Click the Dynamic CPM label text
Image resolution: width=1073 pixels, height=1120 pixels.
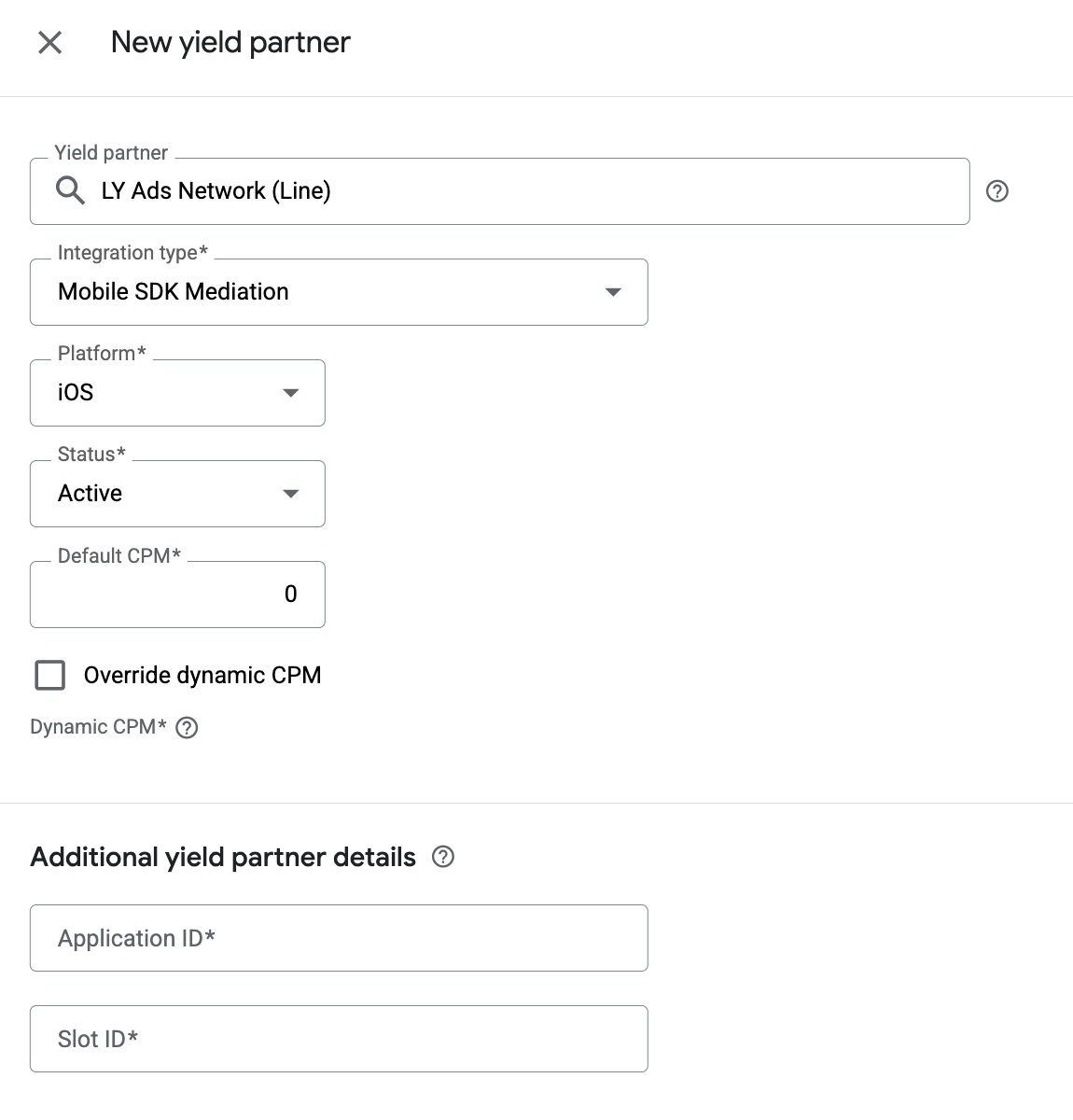(98, 727)
